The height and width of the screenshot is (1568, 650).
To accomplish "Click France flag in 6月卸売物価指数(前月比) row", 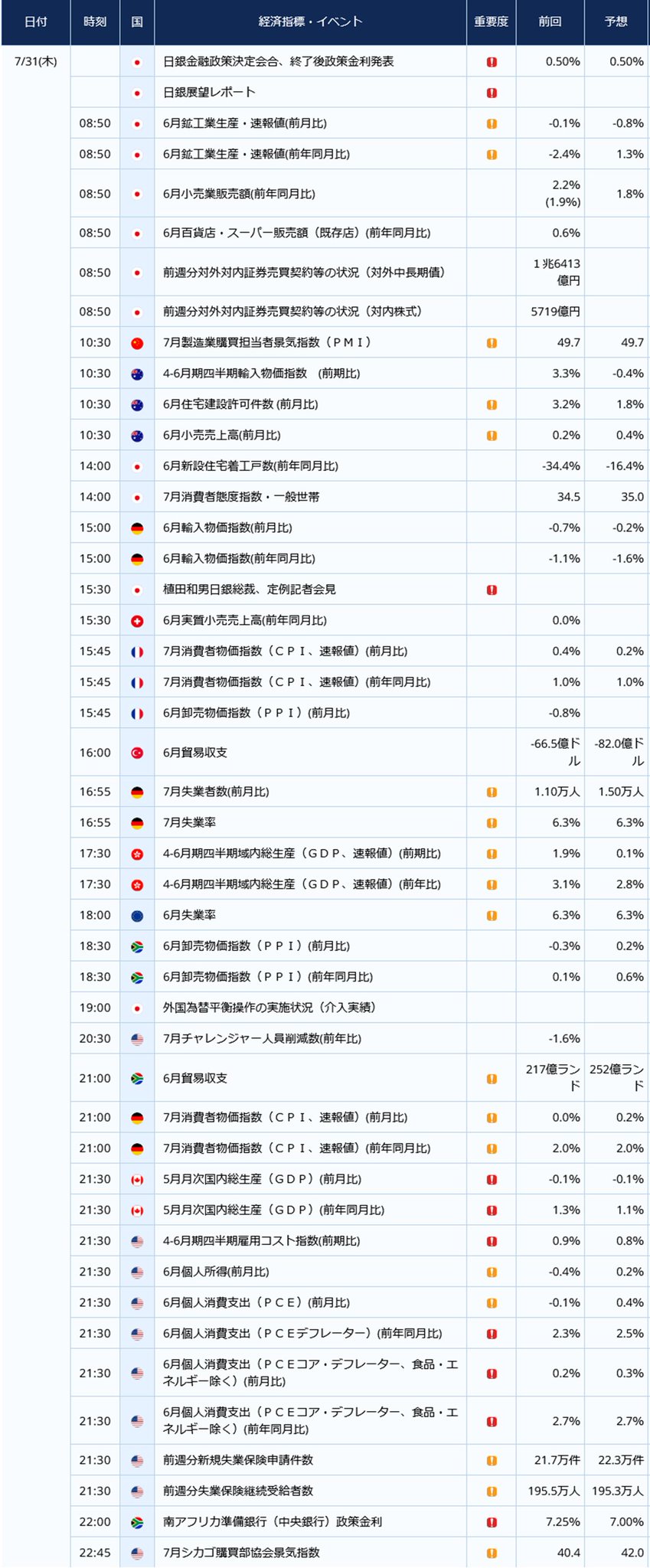I will tap(137, 714).
